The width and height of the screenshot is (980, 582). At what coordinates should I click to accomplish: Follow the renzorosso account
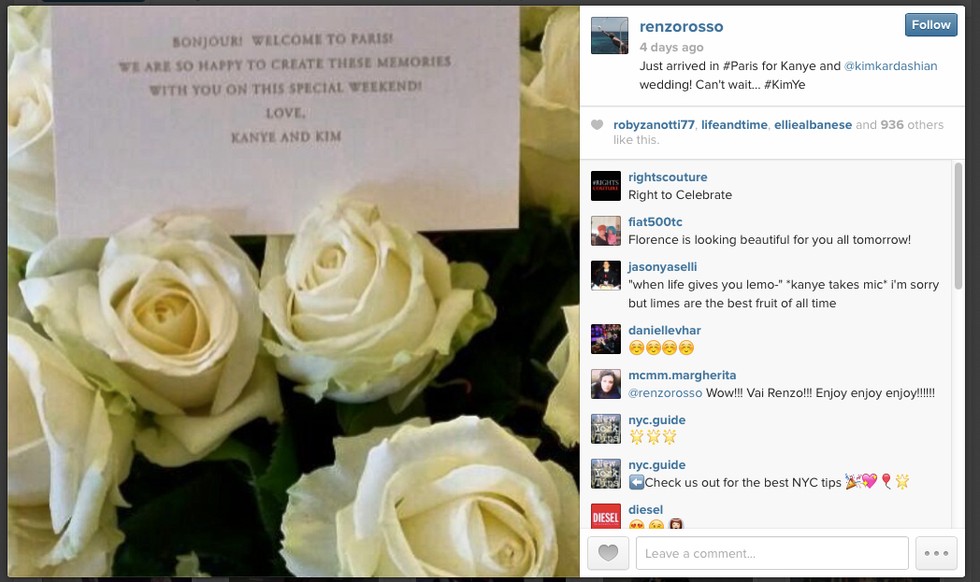tap(931, 24)
